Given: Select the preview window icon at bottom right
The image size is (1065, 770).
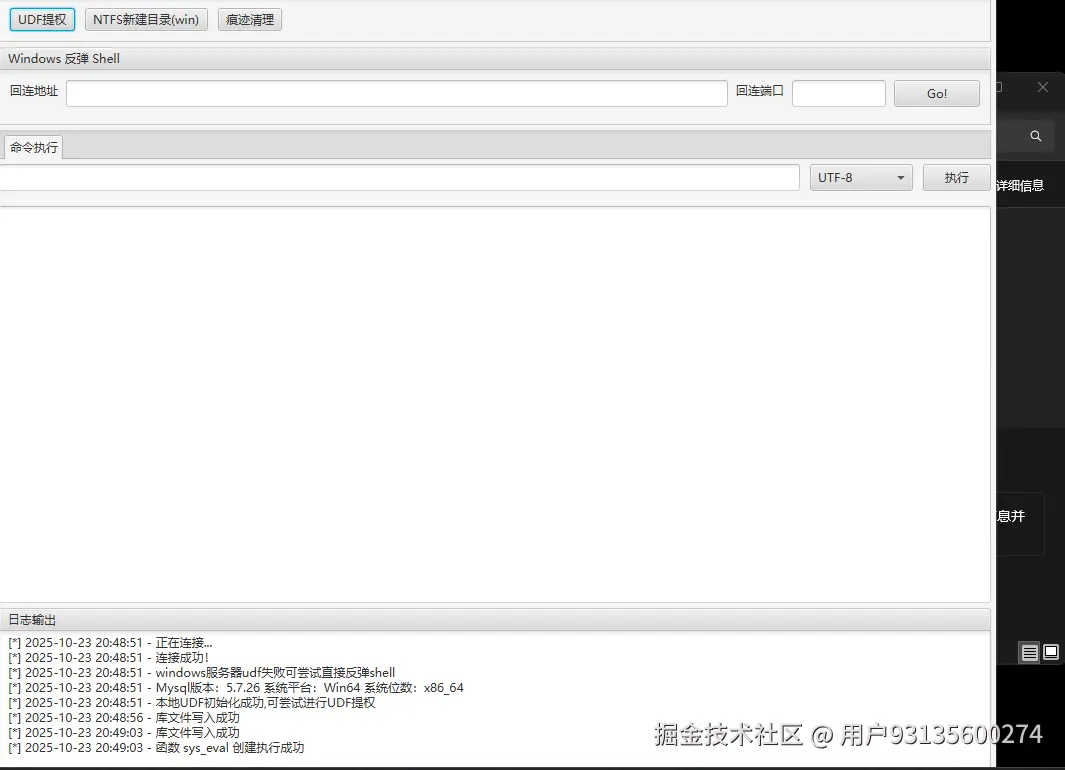Looking at the screenshot, I should coord(1051,652).
